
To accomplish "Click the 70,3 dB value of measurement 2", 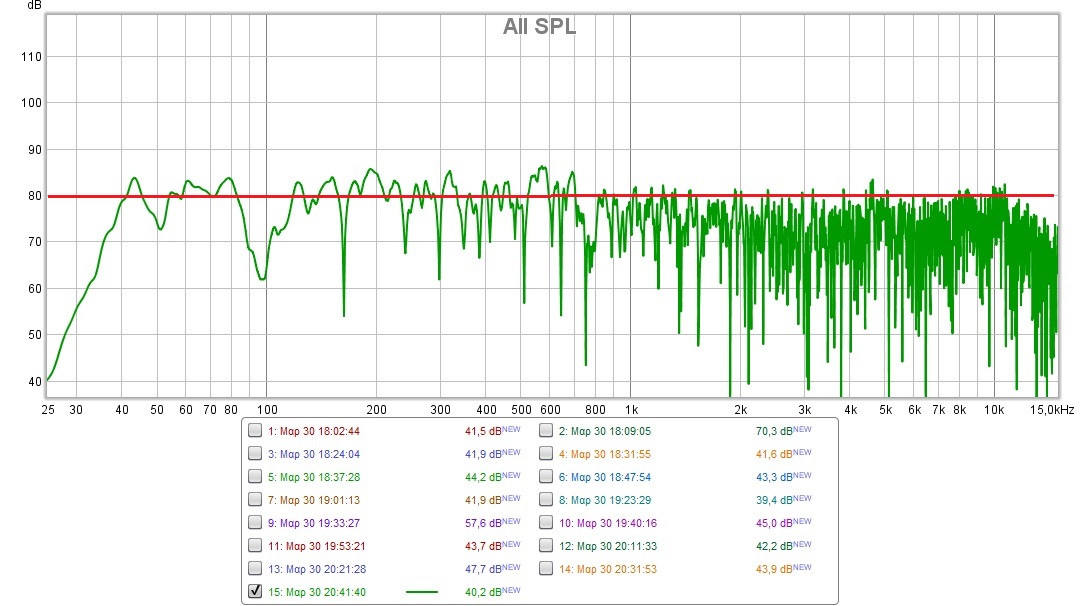I will coord(774,432).
